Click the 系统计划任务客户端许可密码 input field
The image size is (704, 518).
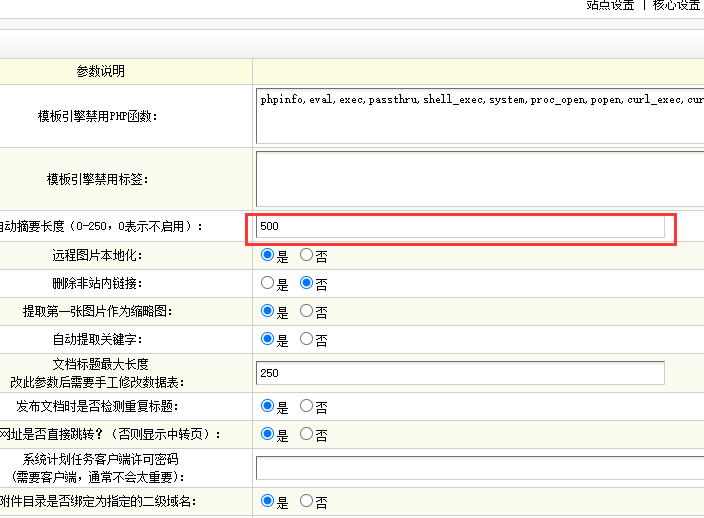[480, 468]
